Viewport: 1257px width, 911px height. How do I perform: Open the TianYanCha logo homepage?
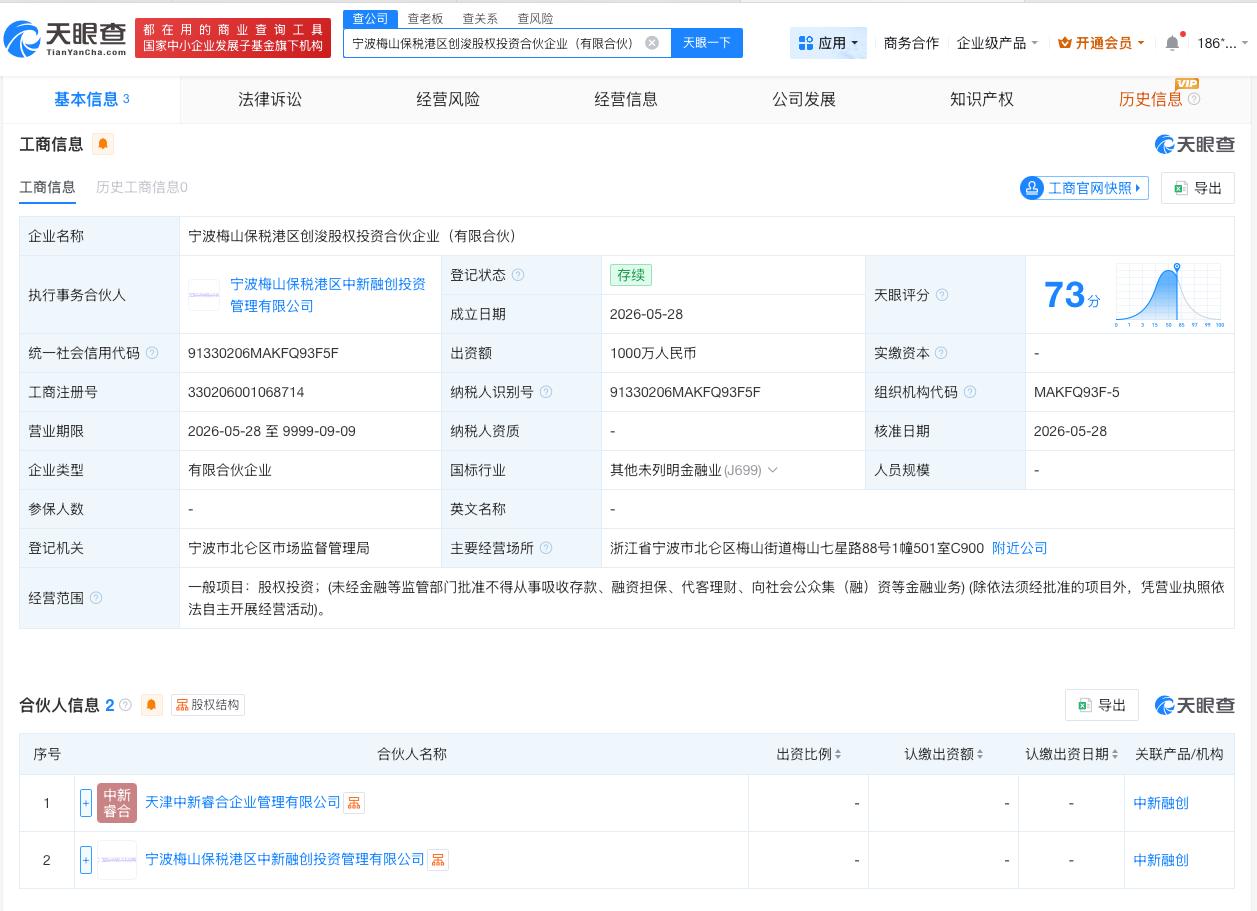tap(65, 38)
